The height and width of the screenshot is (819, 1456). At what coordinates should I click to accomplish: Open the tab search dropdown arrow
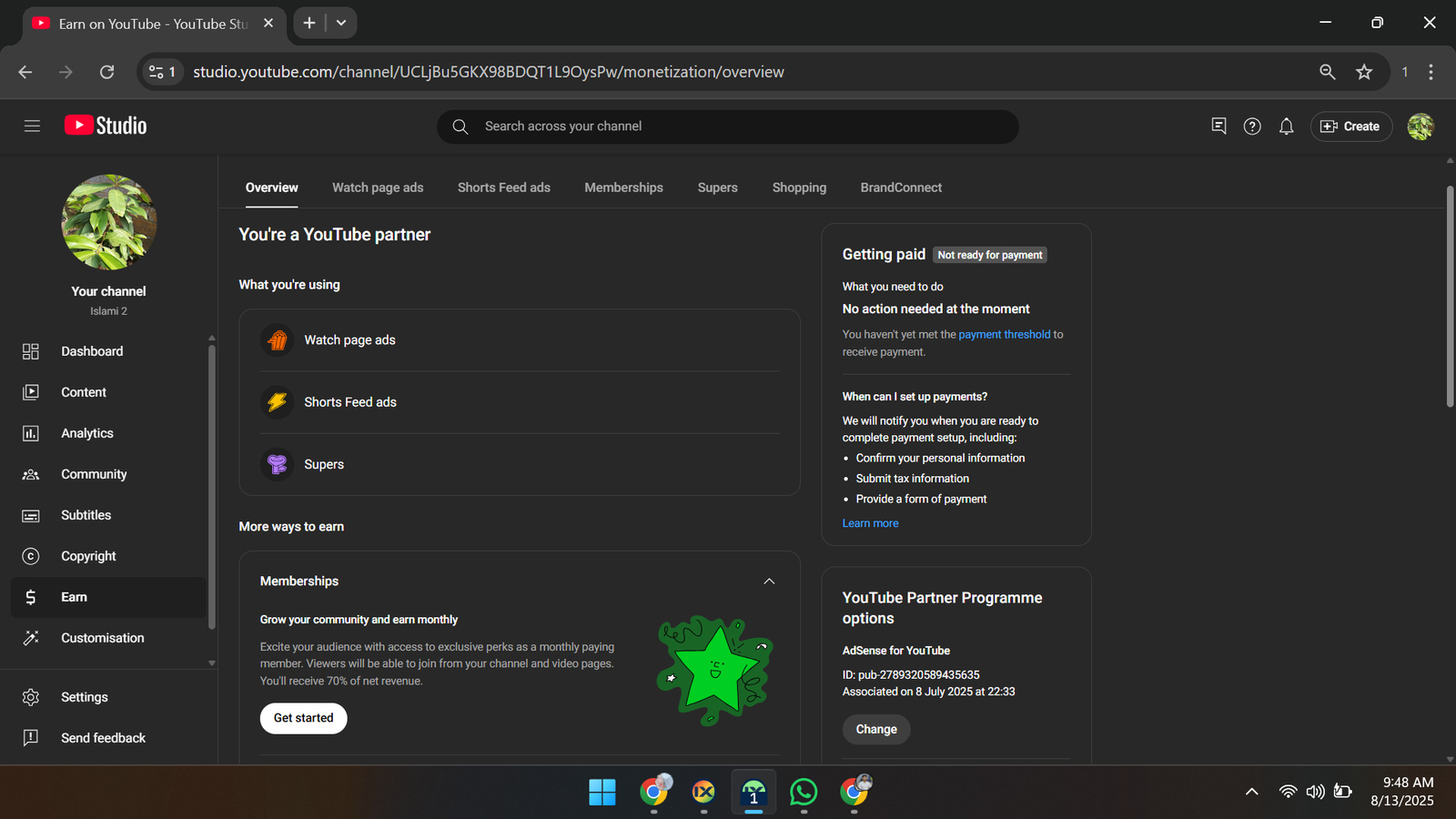click(341, 23)
